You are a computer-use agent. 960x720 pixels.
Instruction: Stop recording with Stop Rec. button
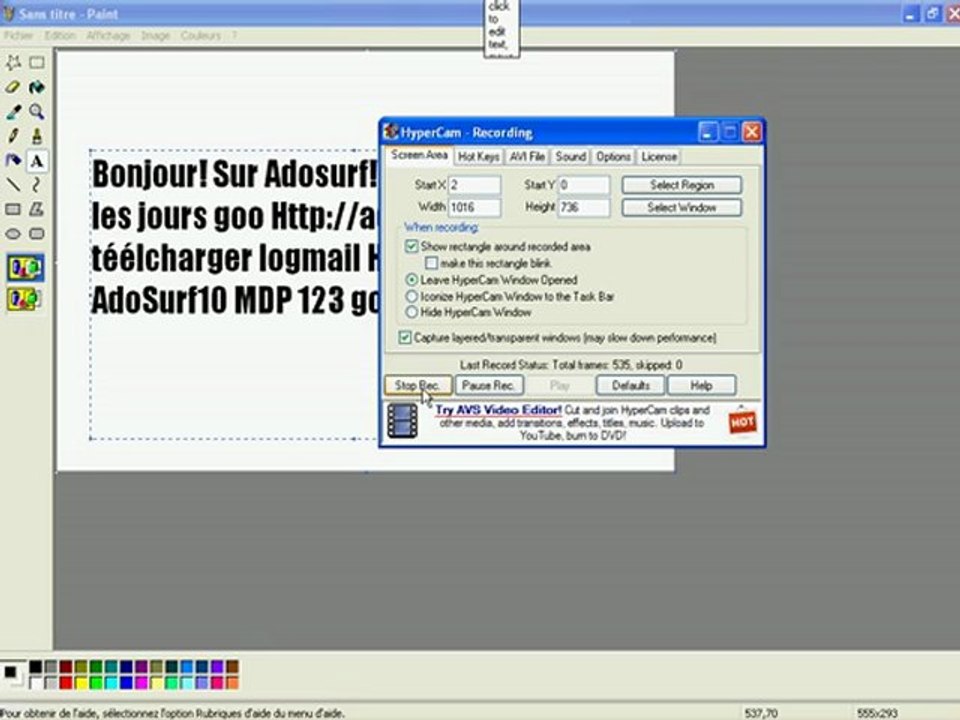(418, 385)
